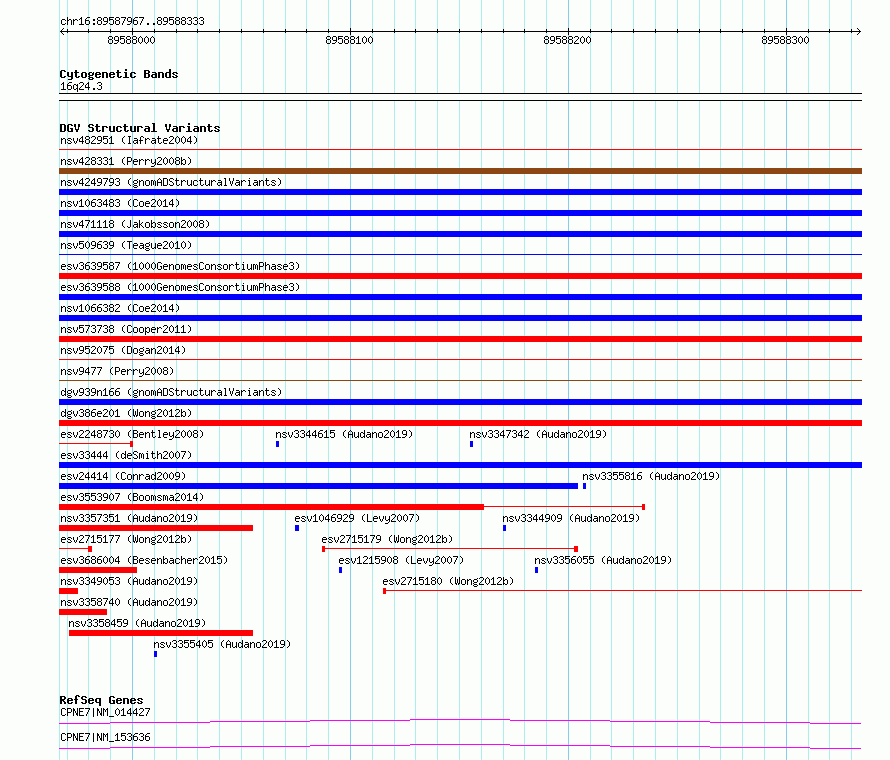
Task: Click esv3686004 (Besenbacher2015) label
Action: pos(144,560)
